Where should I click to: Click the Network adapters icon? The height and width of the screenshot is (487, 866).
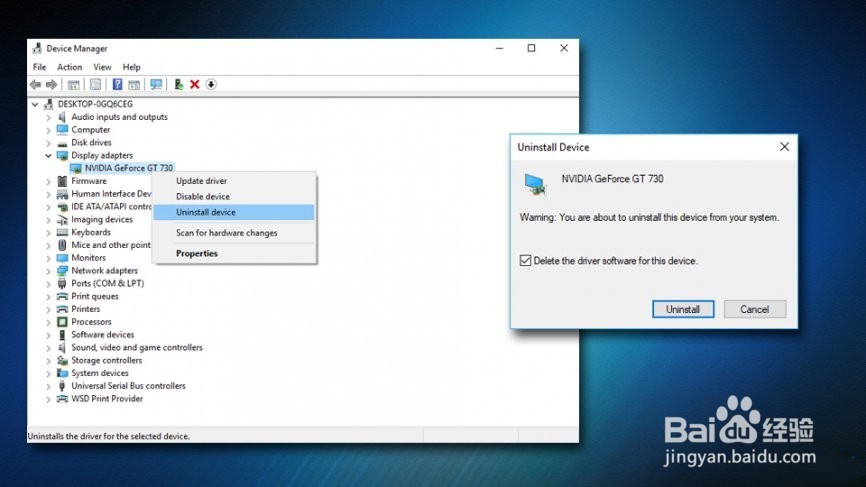(x=62, y=271)
